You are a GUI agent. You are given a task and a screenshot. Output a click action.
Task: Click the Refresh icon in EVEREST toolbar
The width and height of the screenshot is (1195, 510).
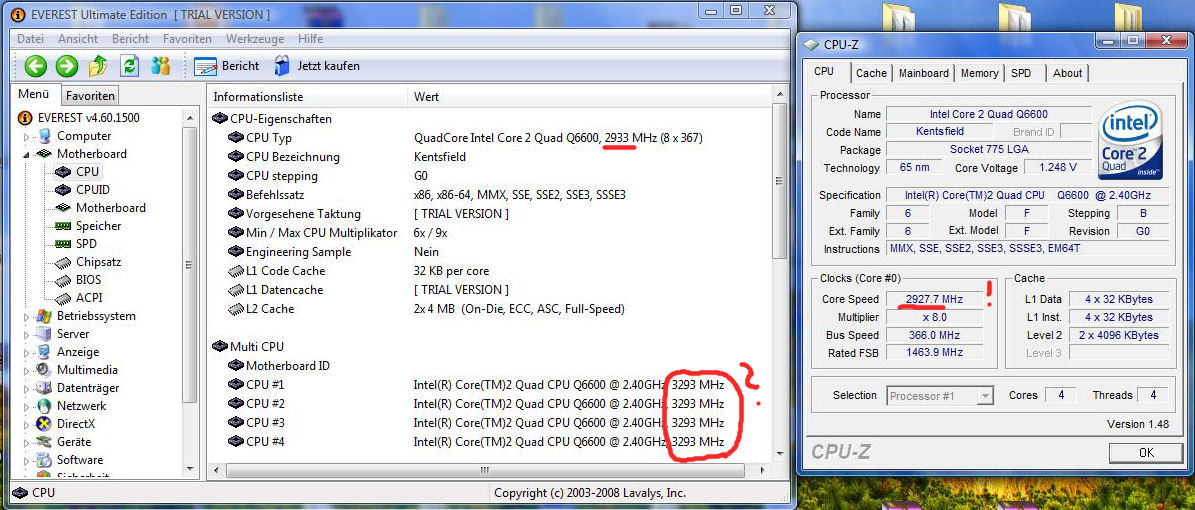[130, 66]
